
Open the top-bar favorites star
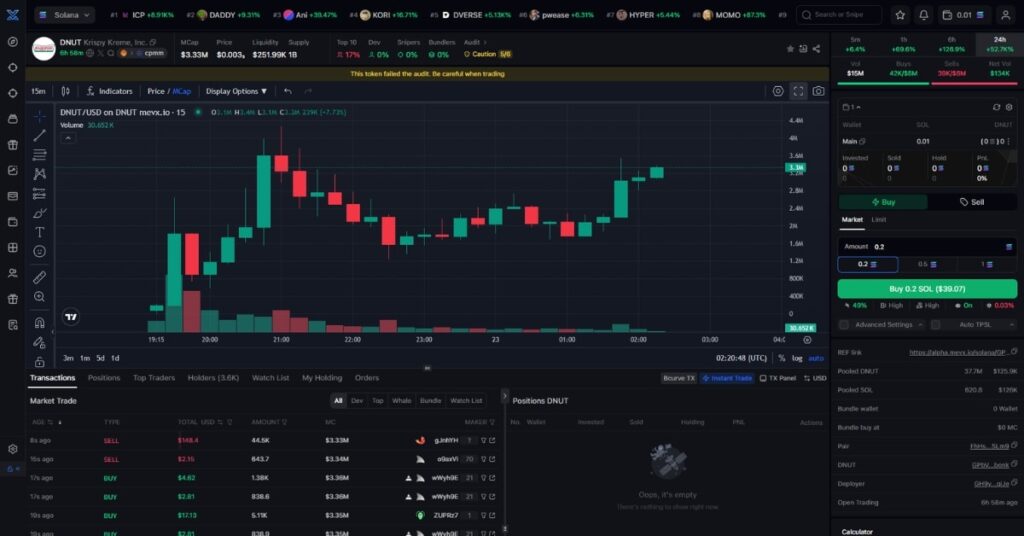900,14
